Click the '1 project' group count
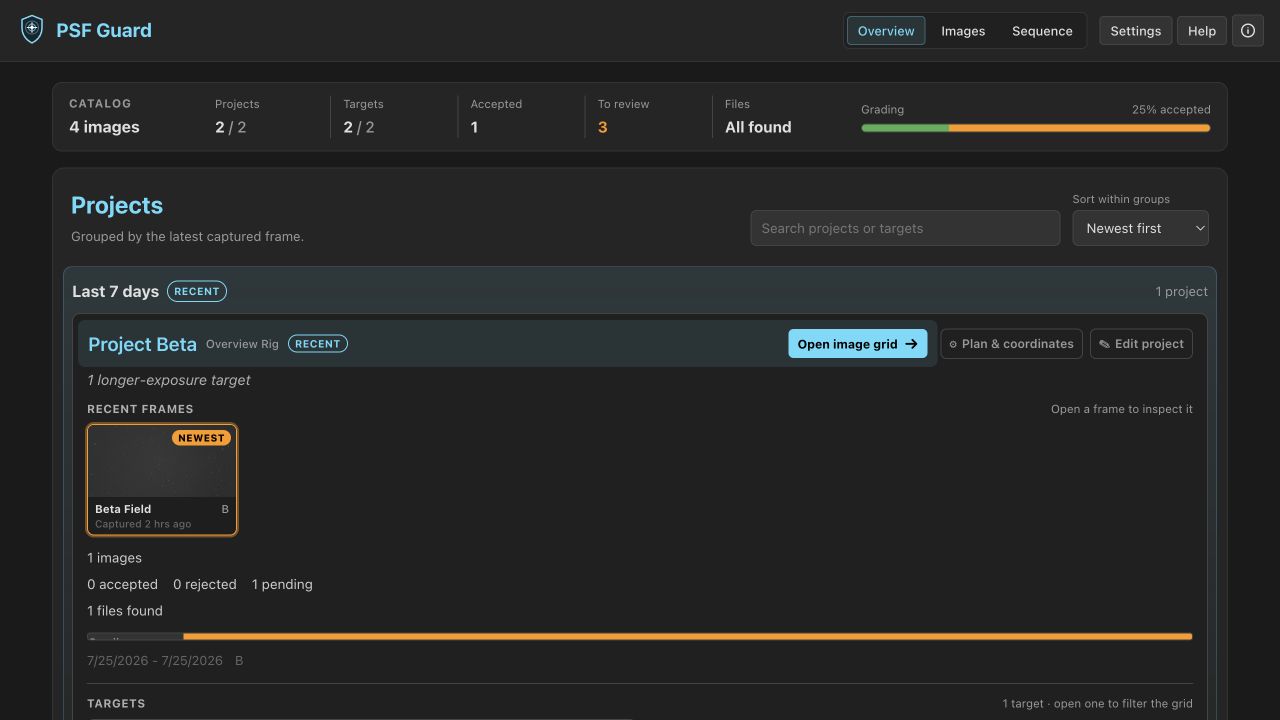 [x=1182, y=292]
